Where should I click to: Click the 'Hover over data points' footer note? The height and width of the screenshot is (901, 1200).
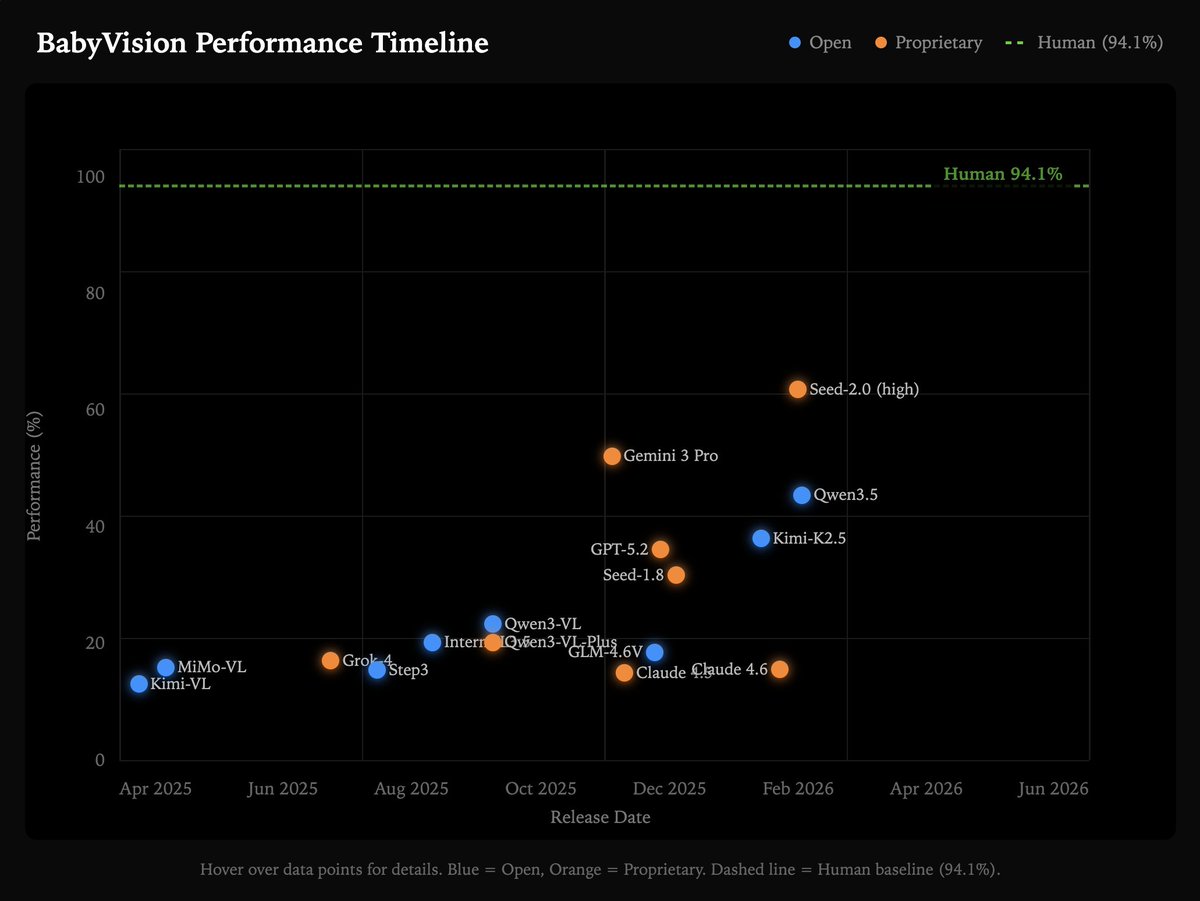tap(600, 869)
